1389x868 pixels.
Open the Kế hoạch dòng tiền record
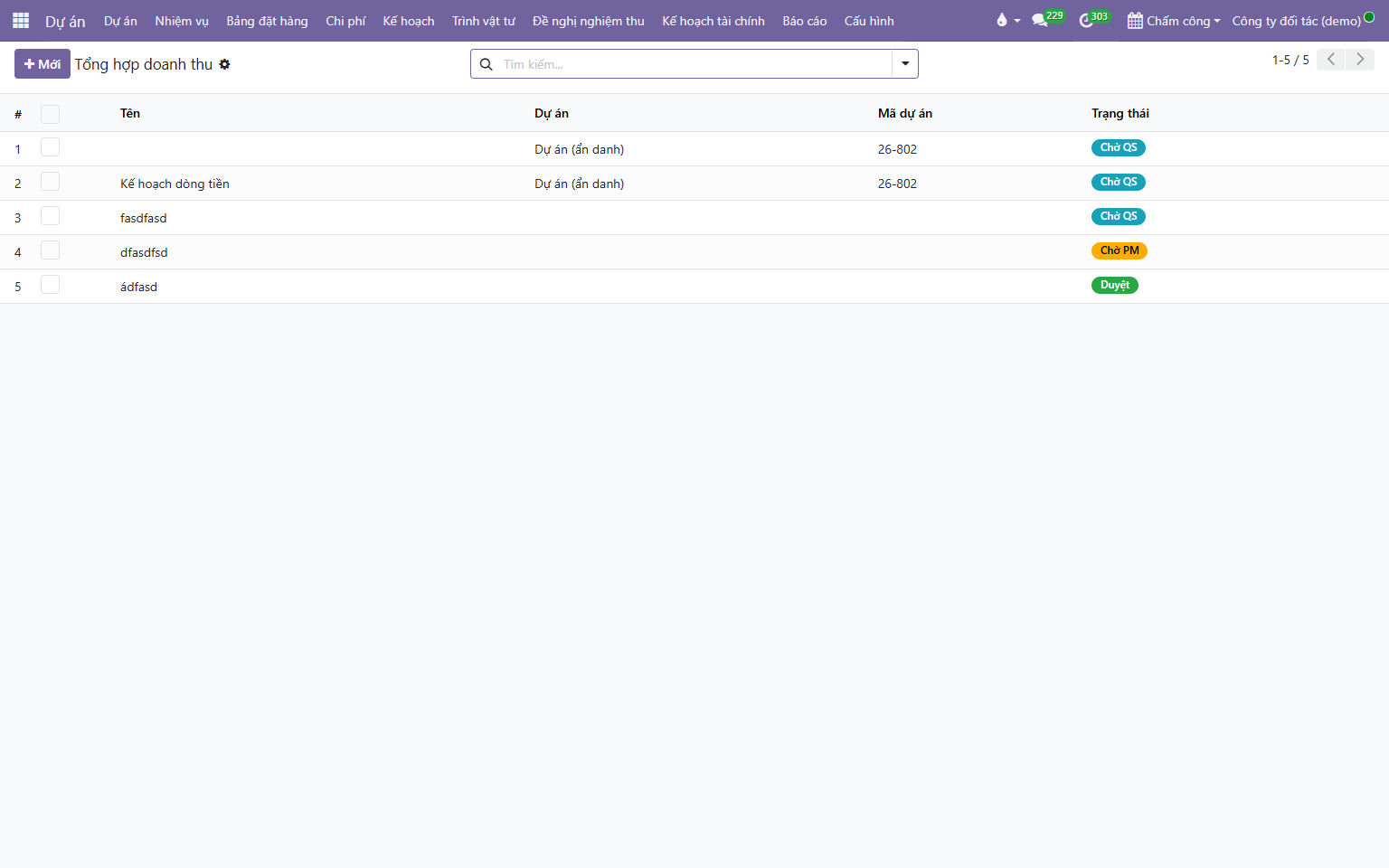coord(175,184)
